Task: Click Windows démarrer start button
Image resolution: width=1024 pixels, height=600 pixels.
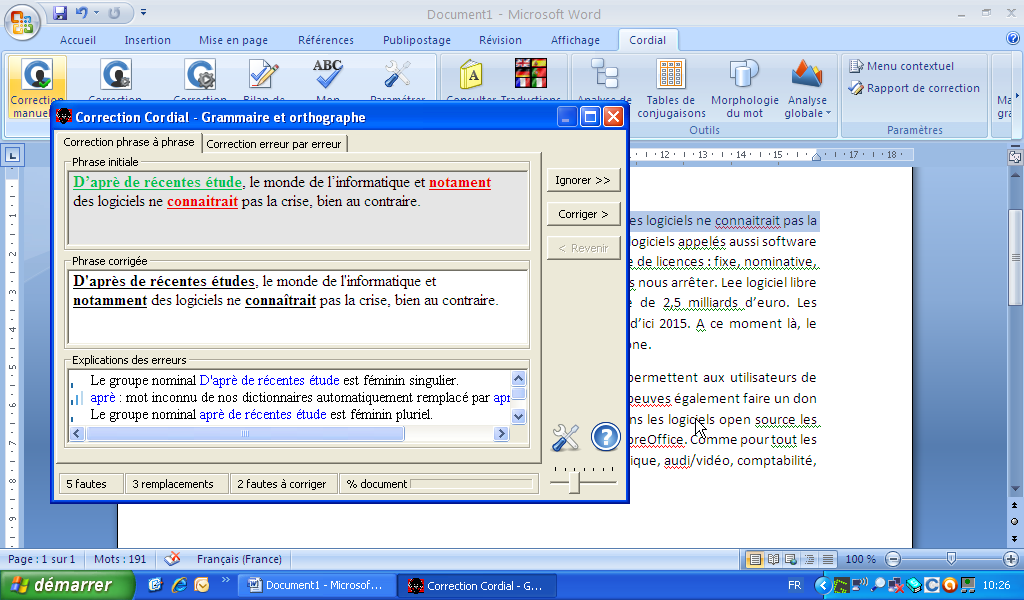Action: pyautogui.click(x=68, y=585)
